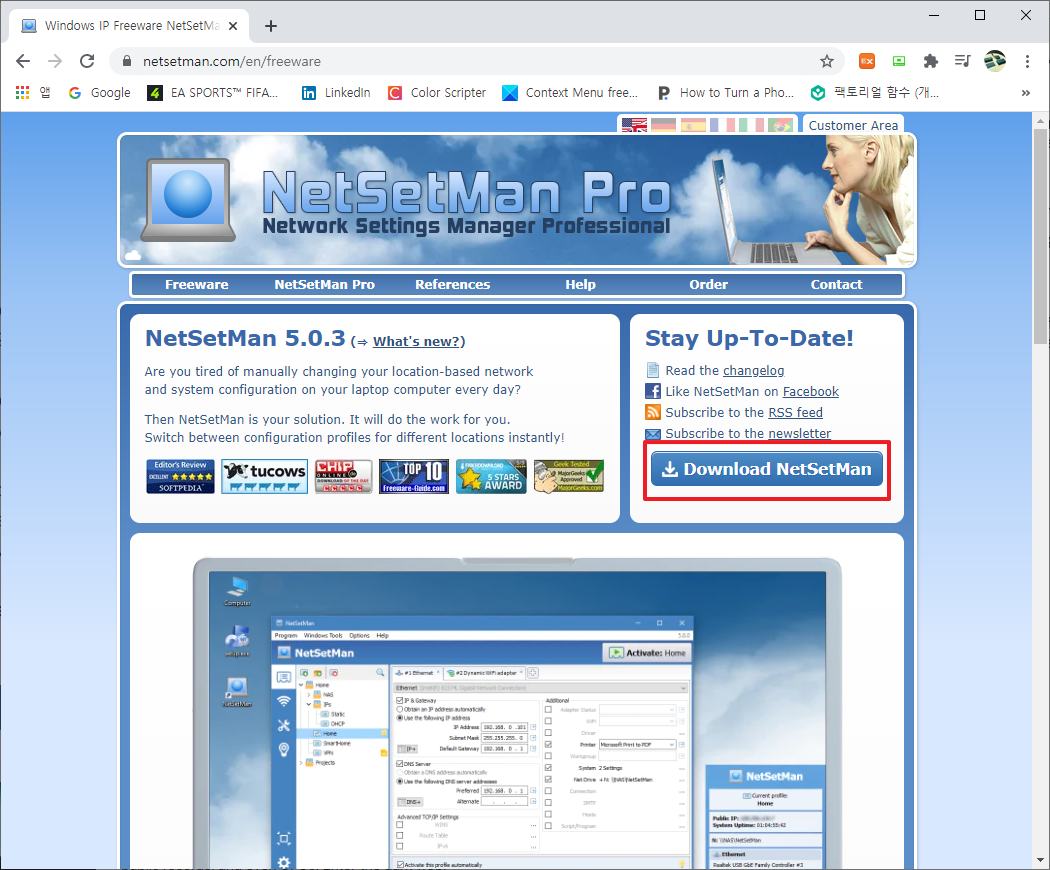Switch site language to Italian flag

(751, 125)
